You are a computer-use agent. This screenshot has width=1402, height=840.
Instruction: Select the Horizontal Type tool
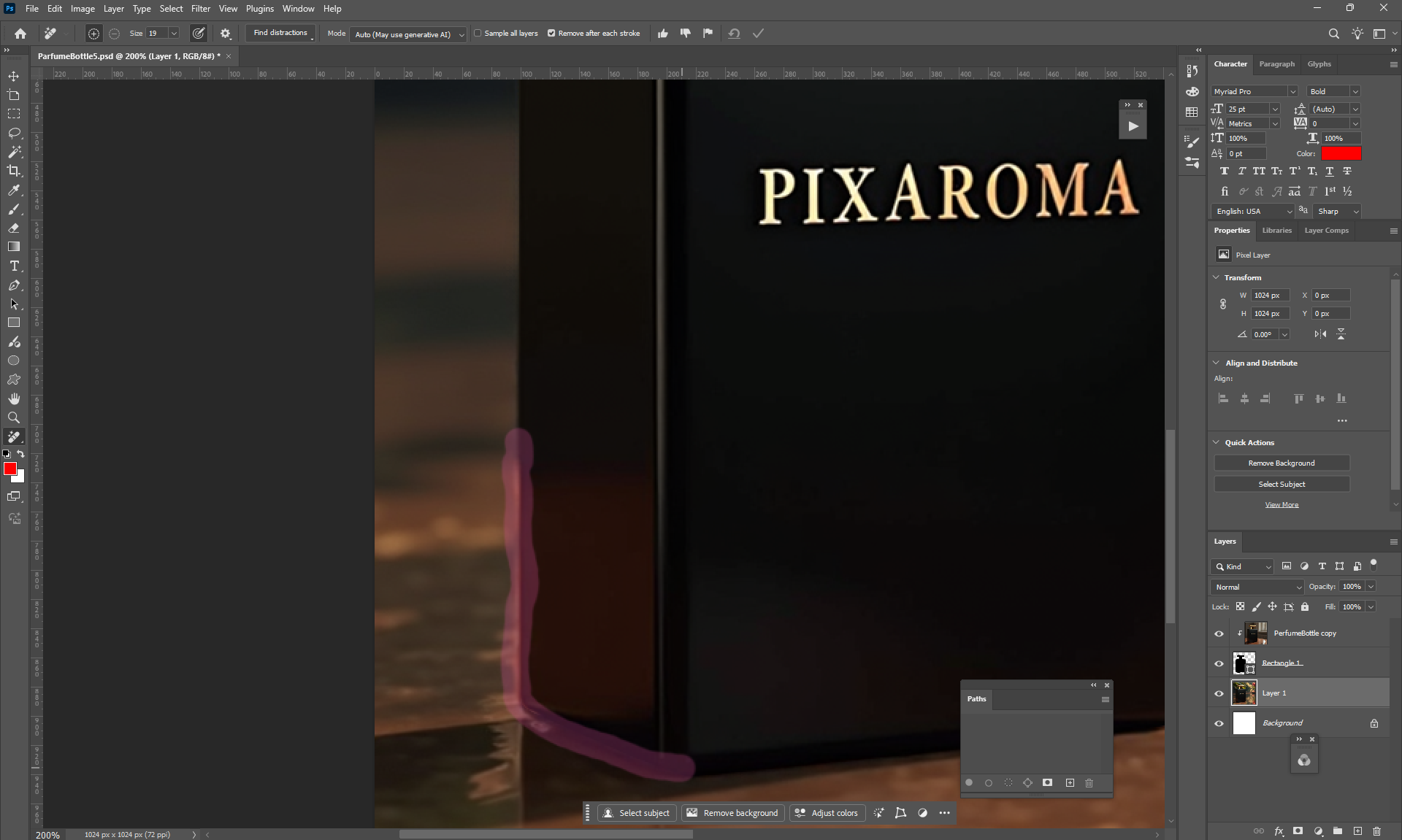(14, 266)
